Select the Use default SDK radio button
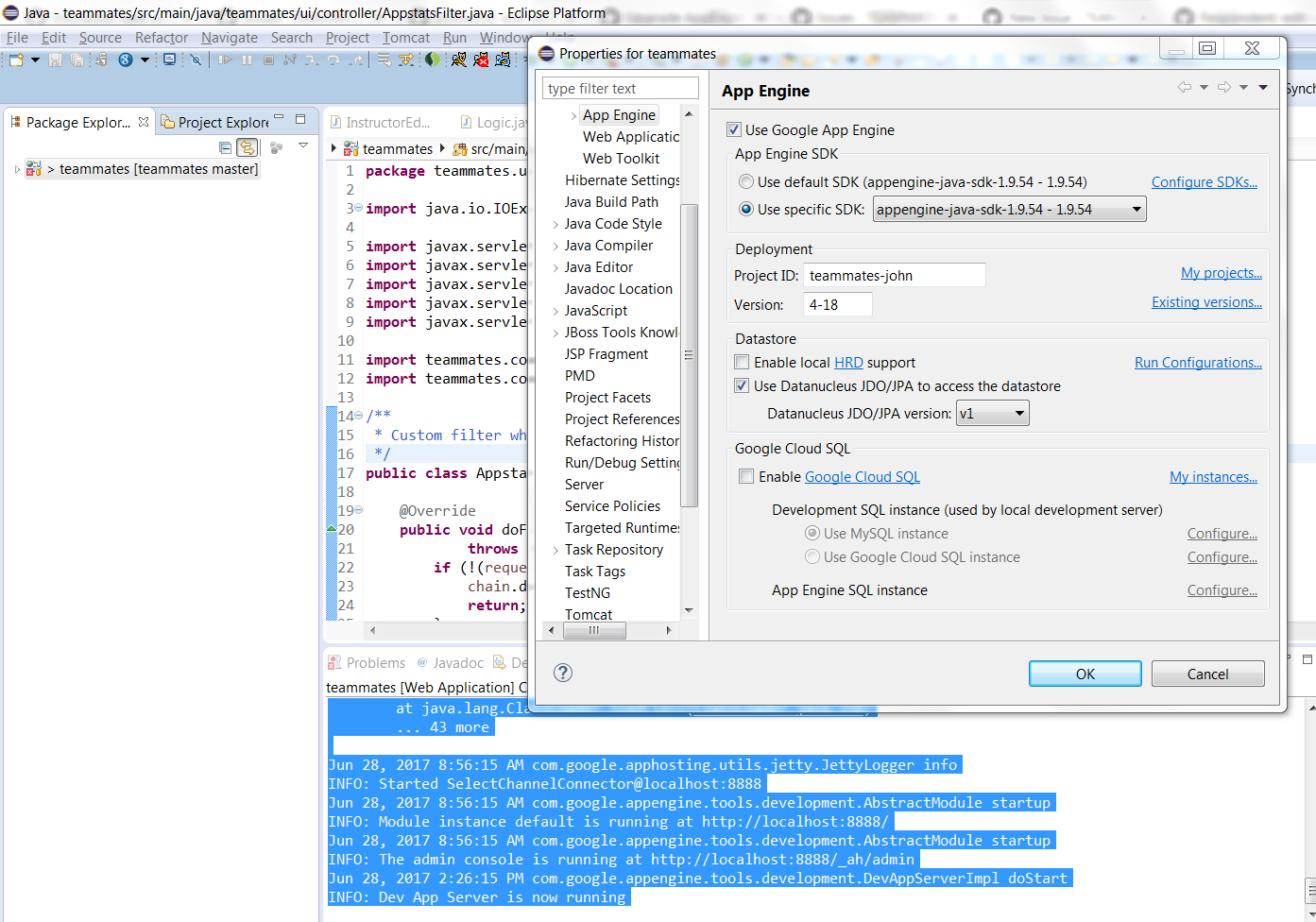This screenshot has width=1316, height=922. (746, 181)
